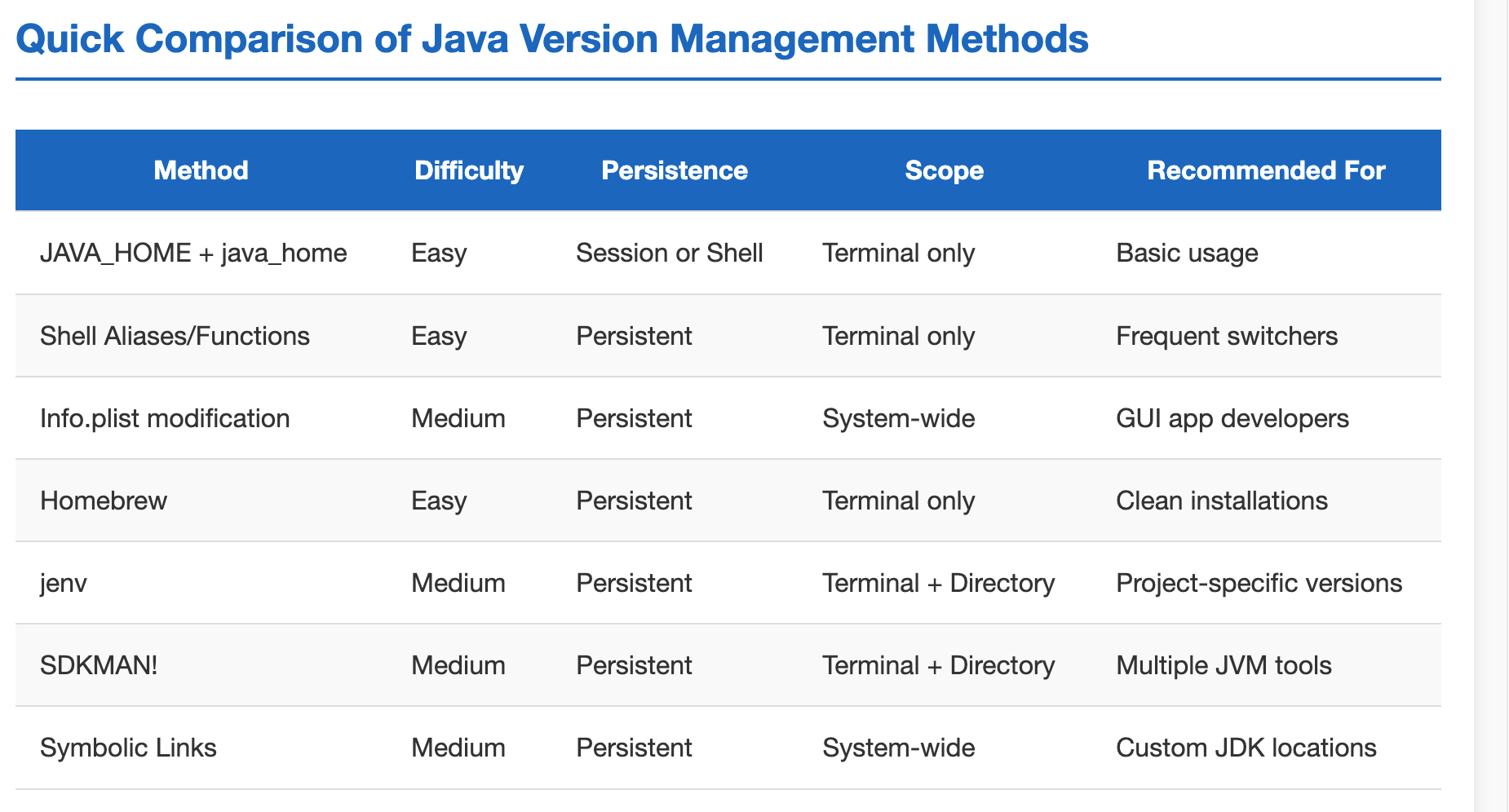Click "Frequent switchers" in the aliases row

point(1226,336)
